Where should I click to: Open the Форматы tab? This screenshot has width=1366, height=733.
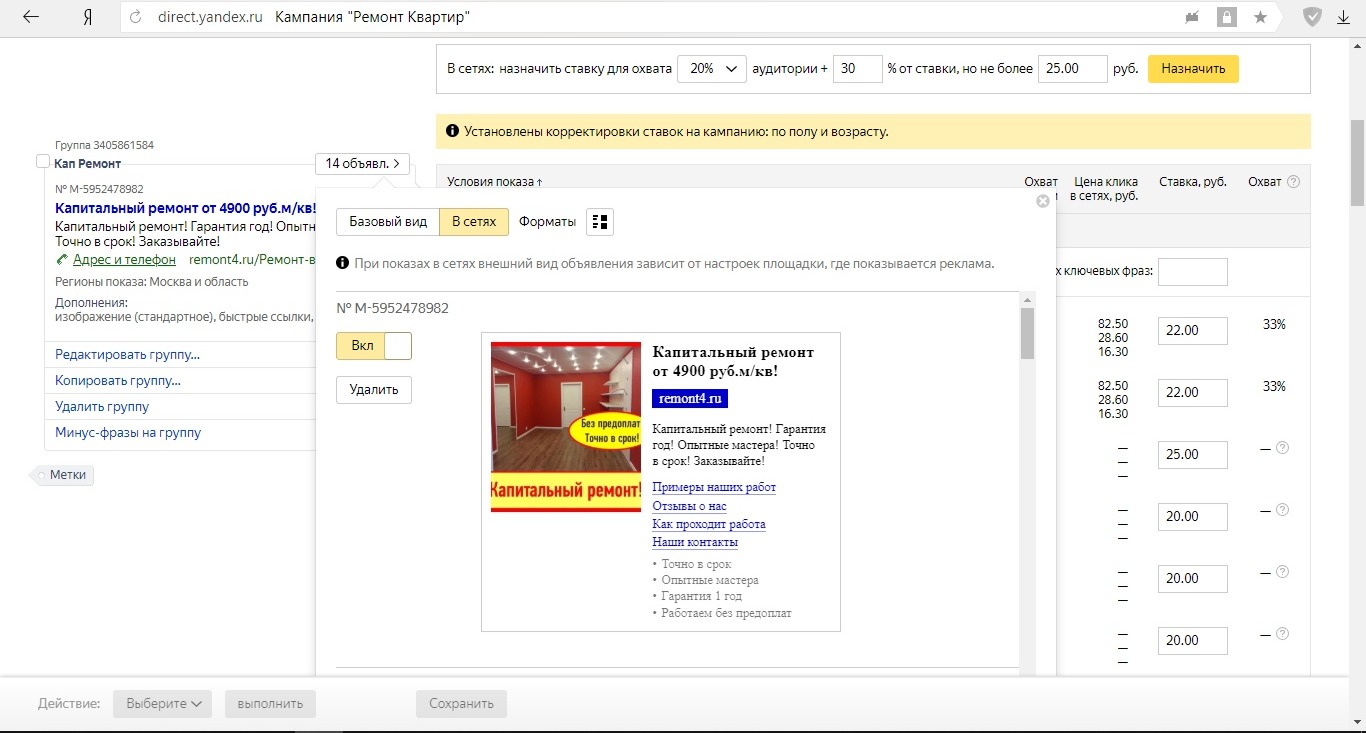[547, 222]
